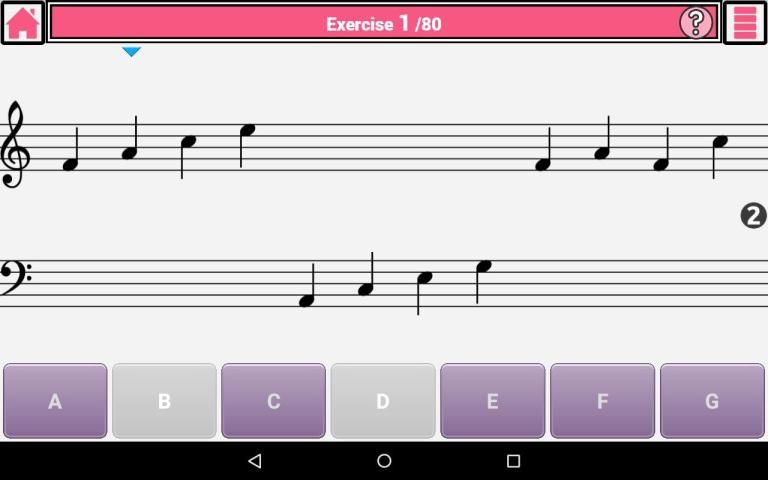Screen dimensions: 768x480
Task: Click the Exercise 1/80 title bar
Action: (384, 23)
